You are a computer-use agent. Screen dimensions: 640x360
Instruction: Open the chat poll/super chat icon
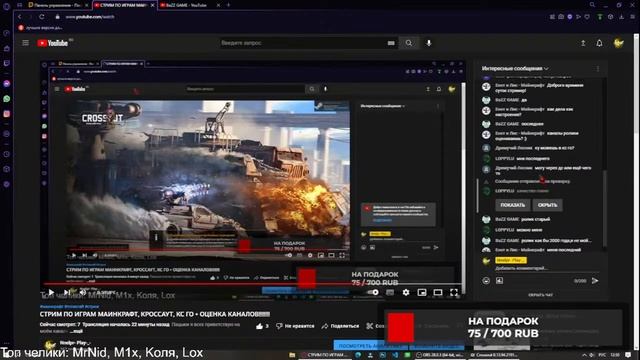click(500, 280)
